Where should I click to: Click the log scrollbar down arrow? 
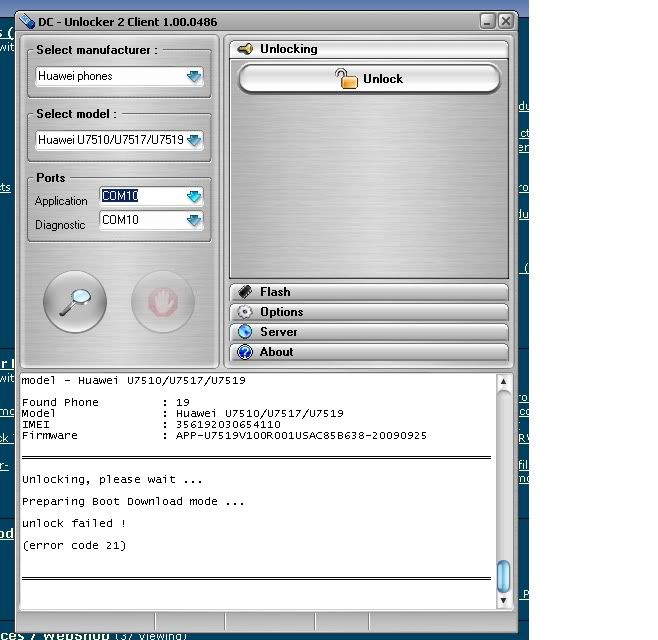pos(504,599)
